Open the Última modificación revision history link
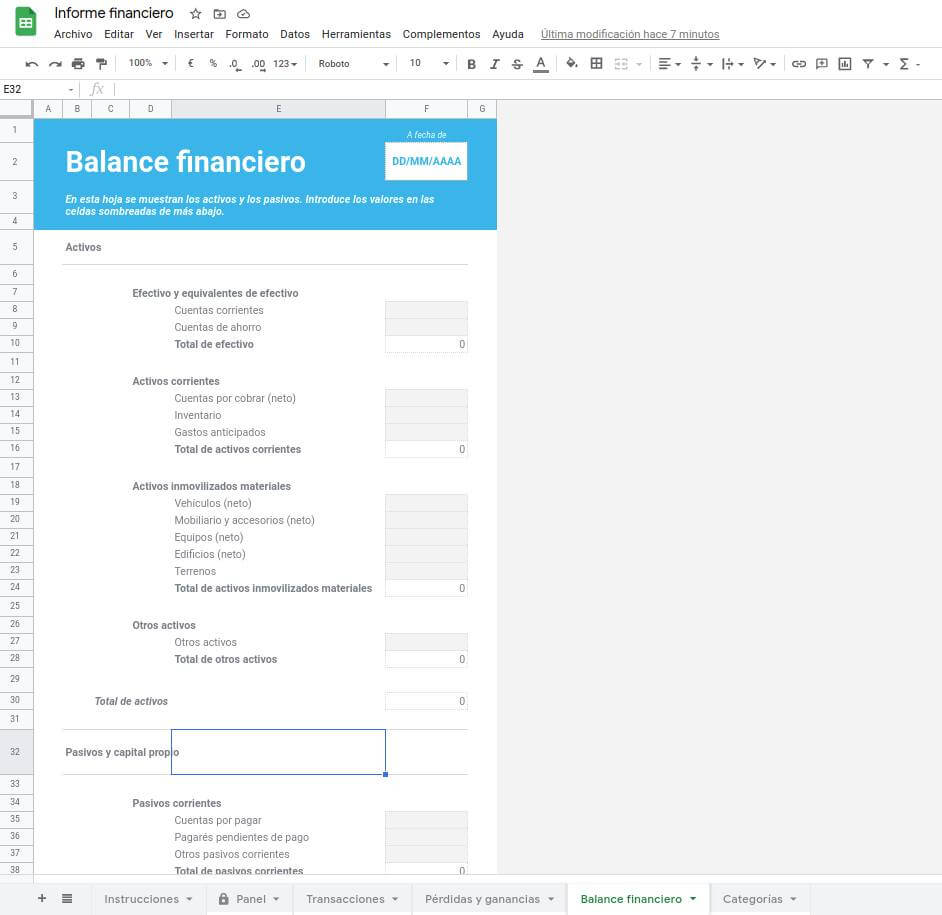 [630, 33]
